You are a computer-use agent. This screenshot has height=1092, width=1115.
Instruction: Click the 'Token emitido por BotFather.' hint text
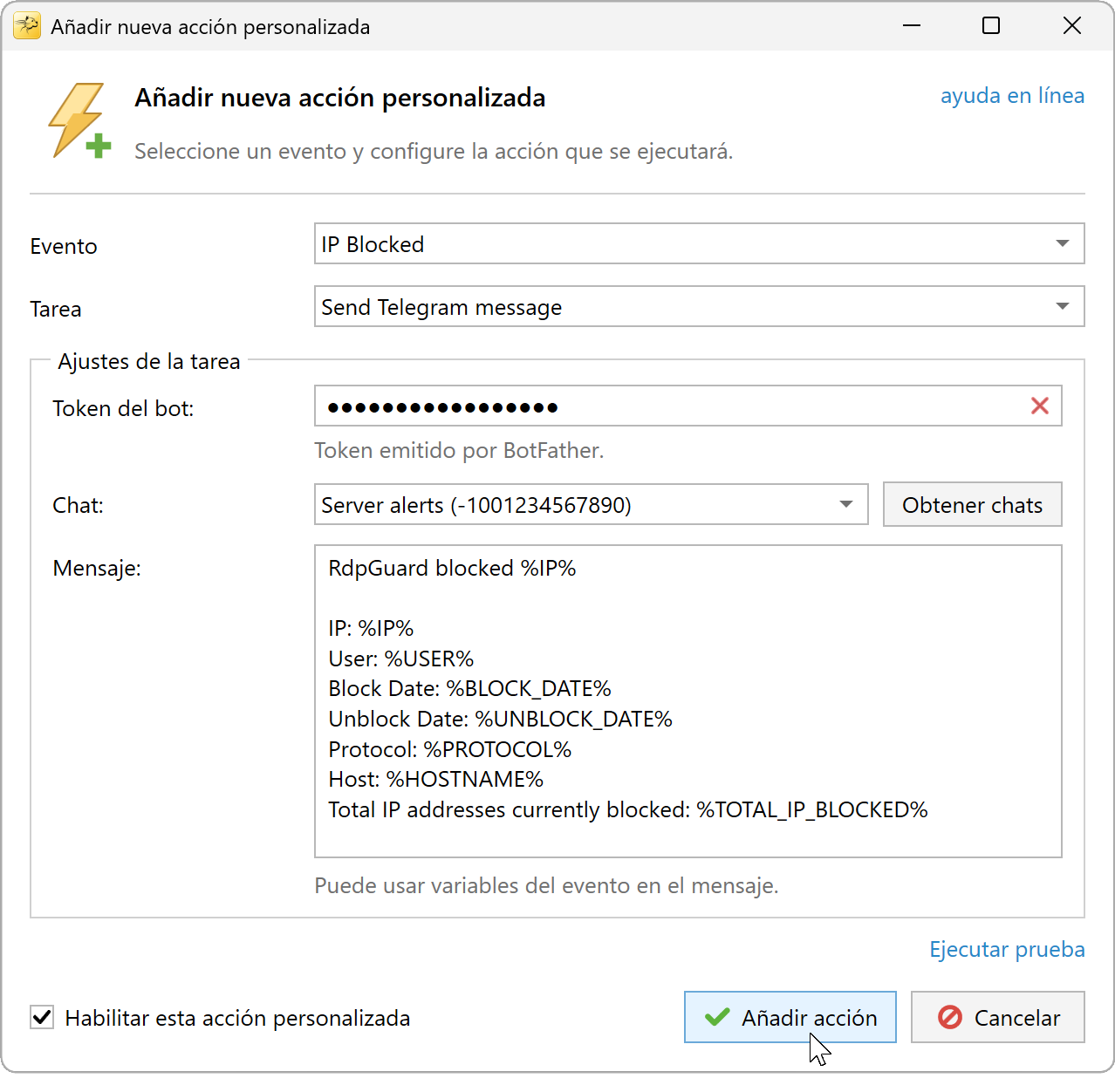[x=459, y=450]
